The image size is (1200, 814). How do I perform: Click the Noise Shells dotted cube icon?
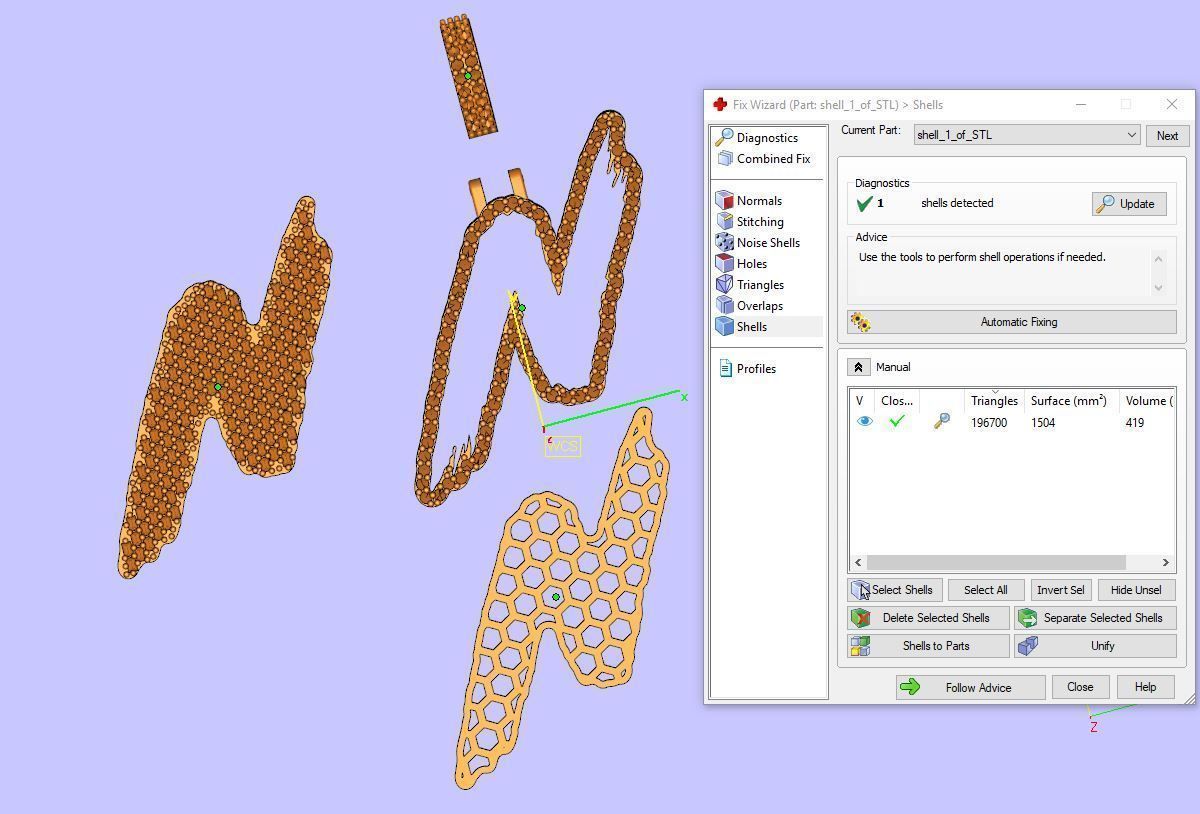point(725,243)
